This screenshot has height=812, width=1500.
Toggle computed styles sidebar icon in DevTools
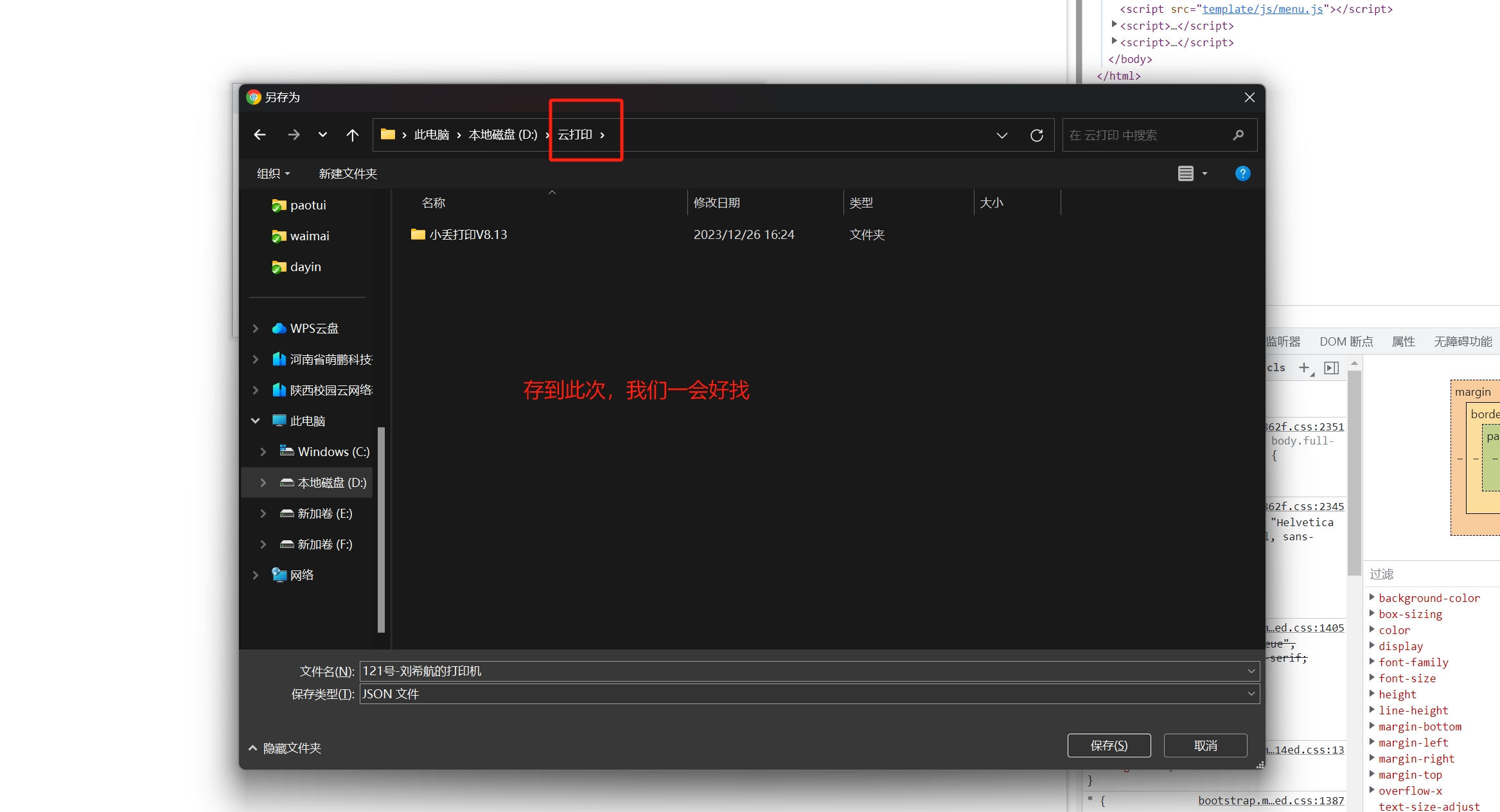point(1332,367)
